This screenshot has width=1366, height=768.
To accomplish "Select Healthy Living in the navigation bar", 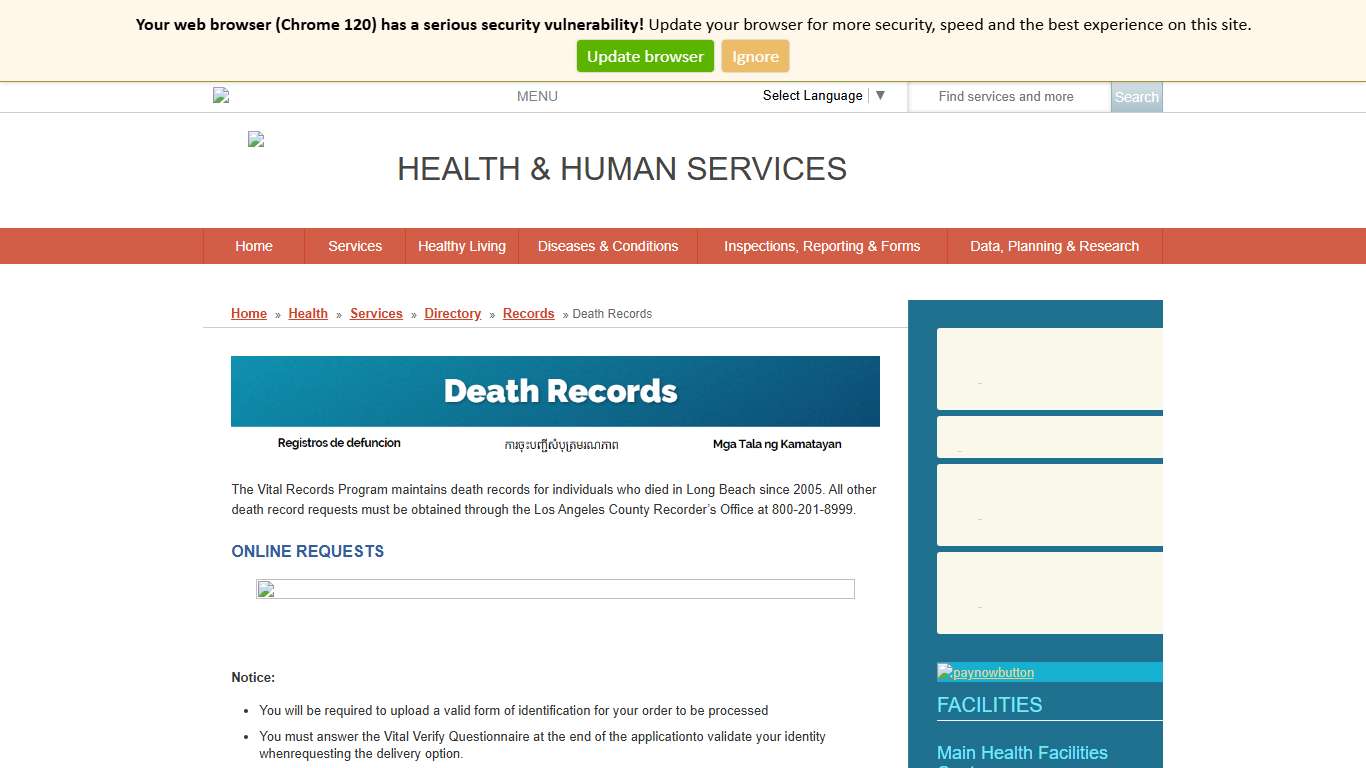I will click(462, 246).
